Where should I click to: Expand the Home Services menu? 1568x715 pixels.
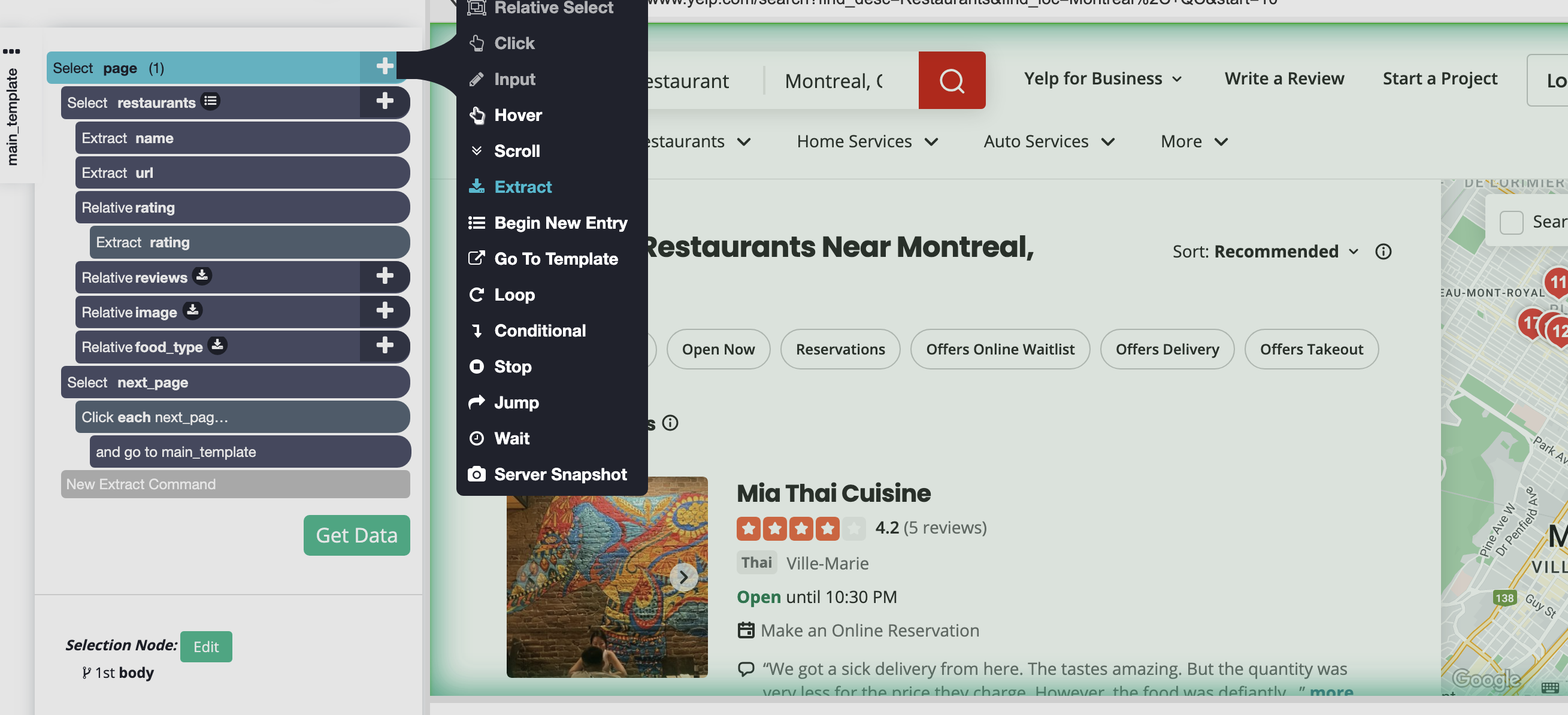tap(867, 141)
